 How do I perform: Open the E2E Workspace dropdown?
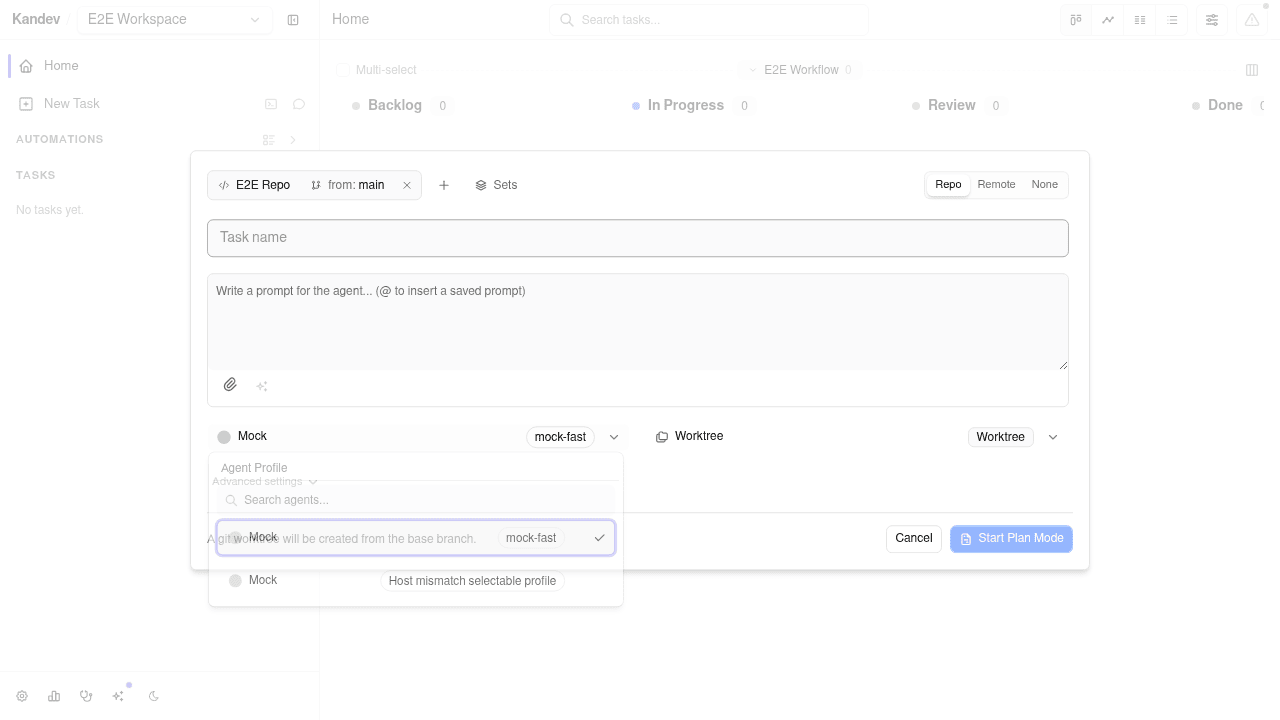click(x=175, y=20)
